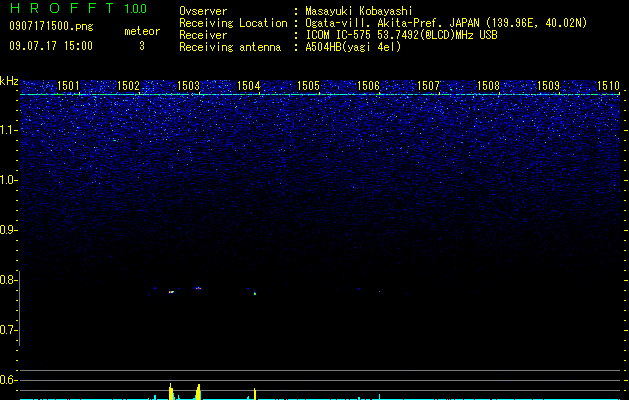Click the 1.0 kHz frequency axis label

tap(8, 180)
